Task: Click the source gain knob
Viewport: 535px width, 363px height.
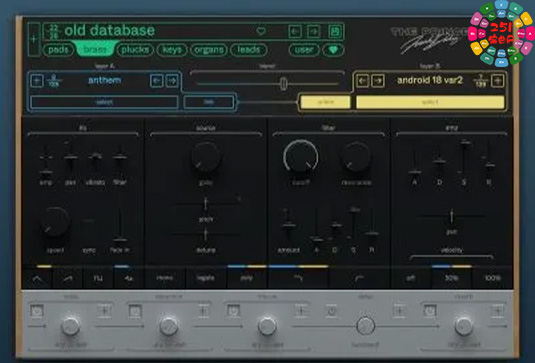Action: 206,157
